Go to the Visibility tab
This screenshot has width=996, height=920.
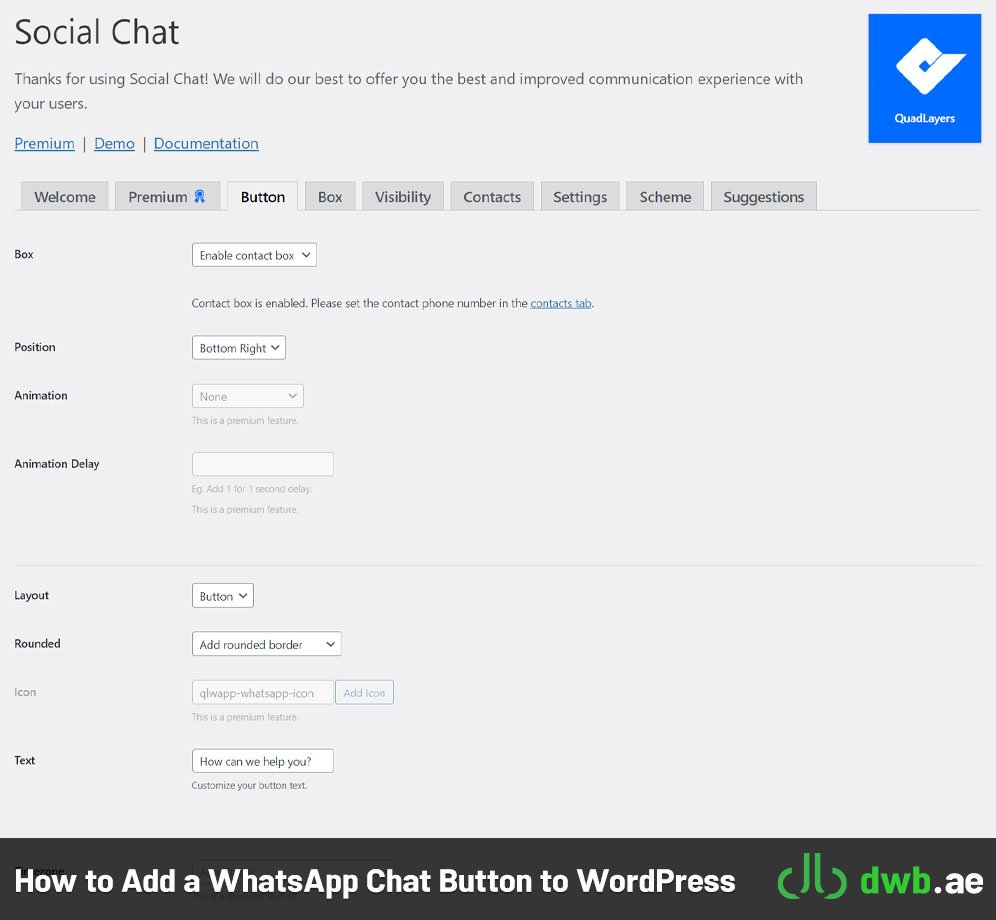click(x=403, y=196)
